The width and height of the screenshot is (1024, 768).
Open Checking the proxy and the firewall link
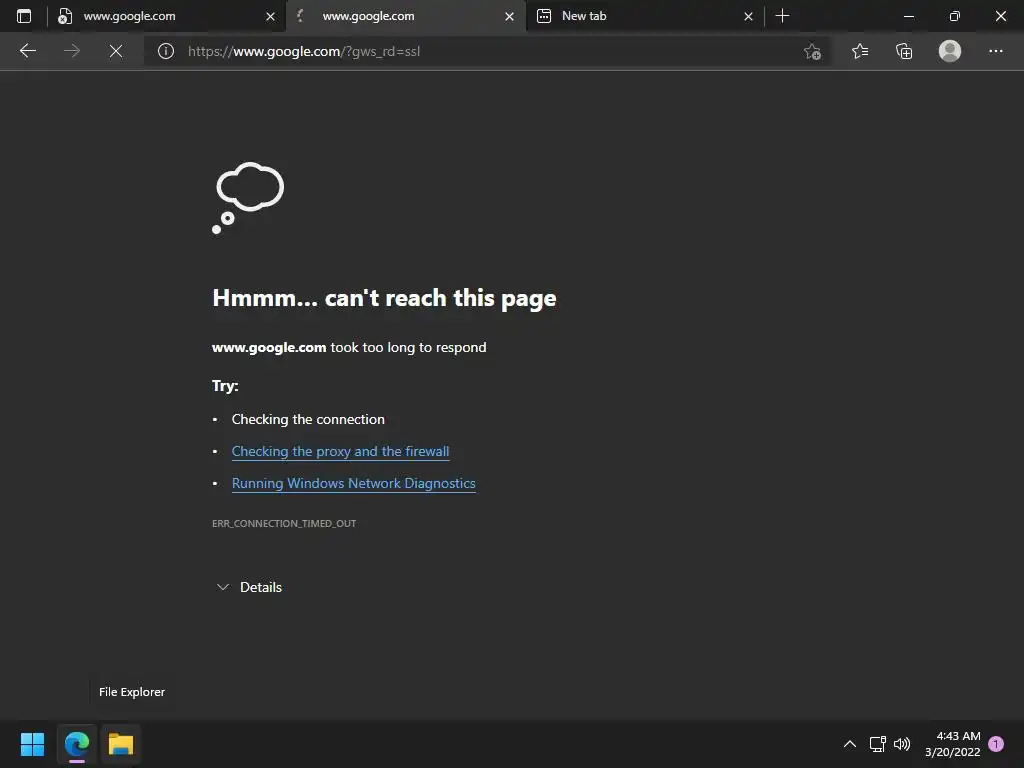[340, 451]
